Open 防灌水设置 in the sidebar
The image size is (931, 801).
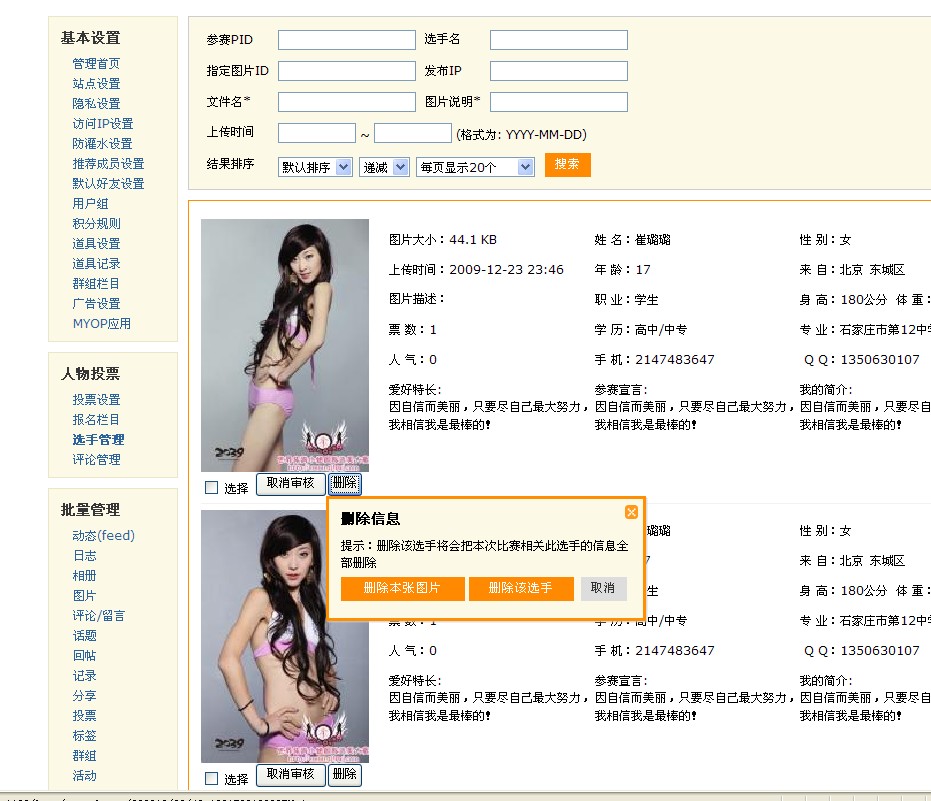click(x=102, y=144)
